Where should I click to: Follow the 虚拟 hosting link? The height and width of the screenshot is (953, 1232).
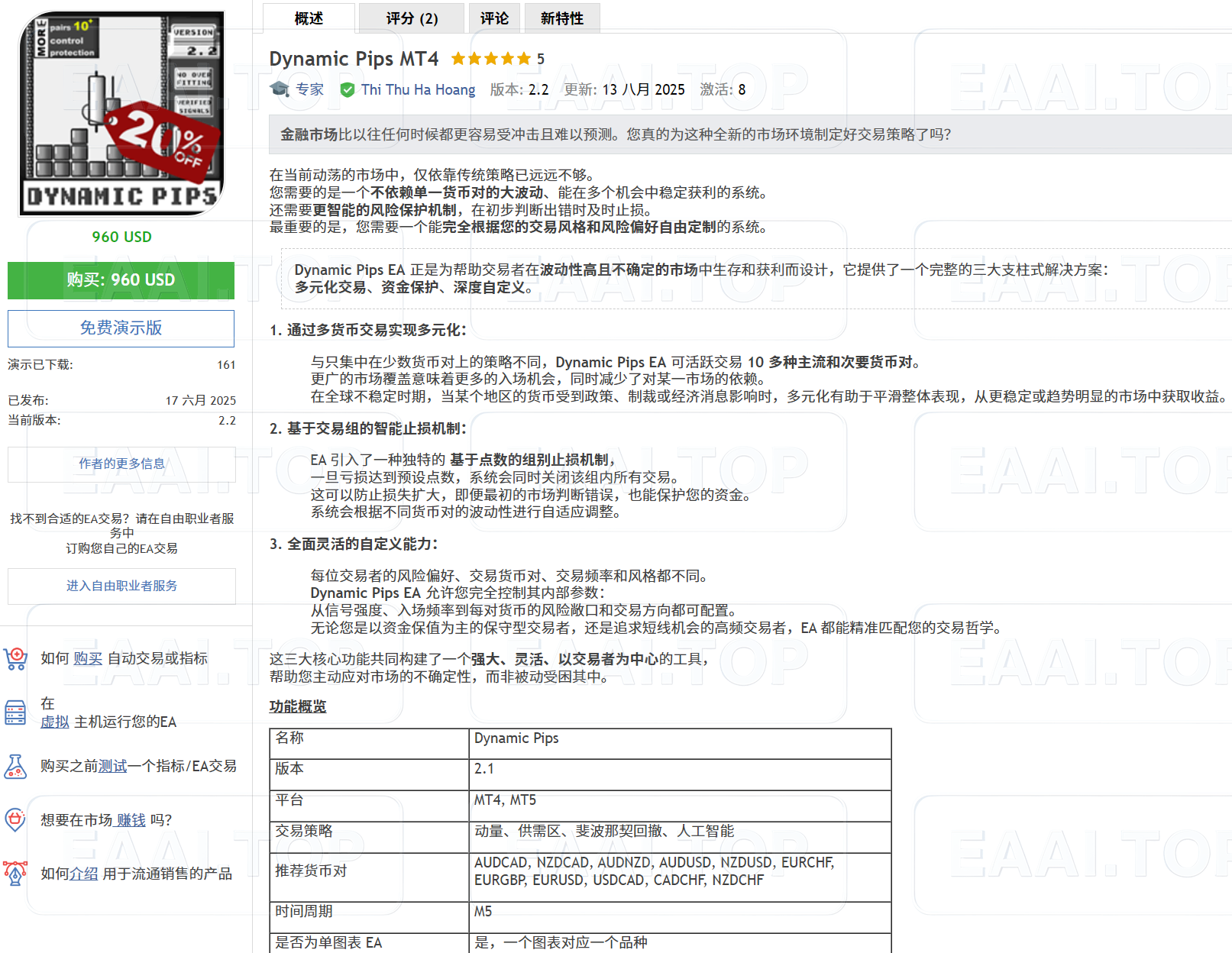click(55, 722)
